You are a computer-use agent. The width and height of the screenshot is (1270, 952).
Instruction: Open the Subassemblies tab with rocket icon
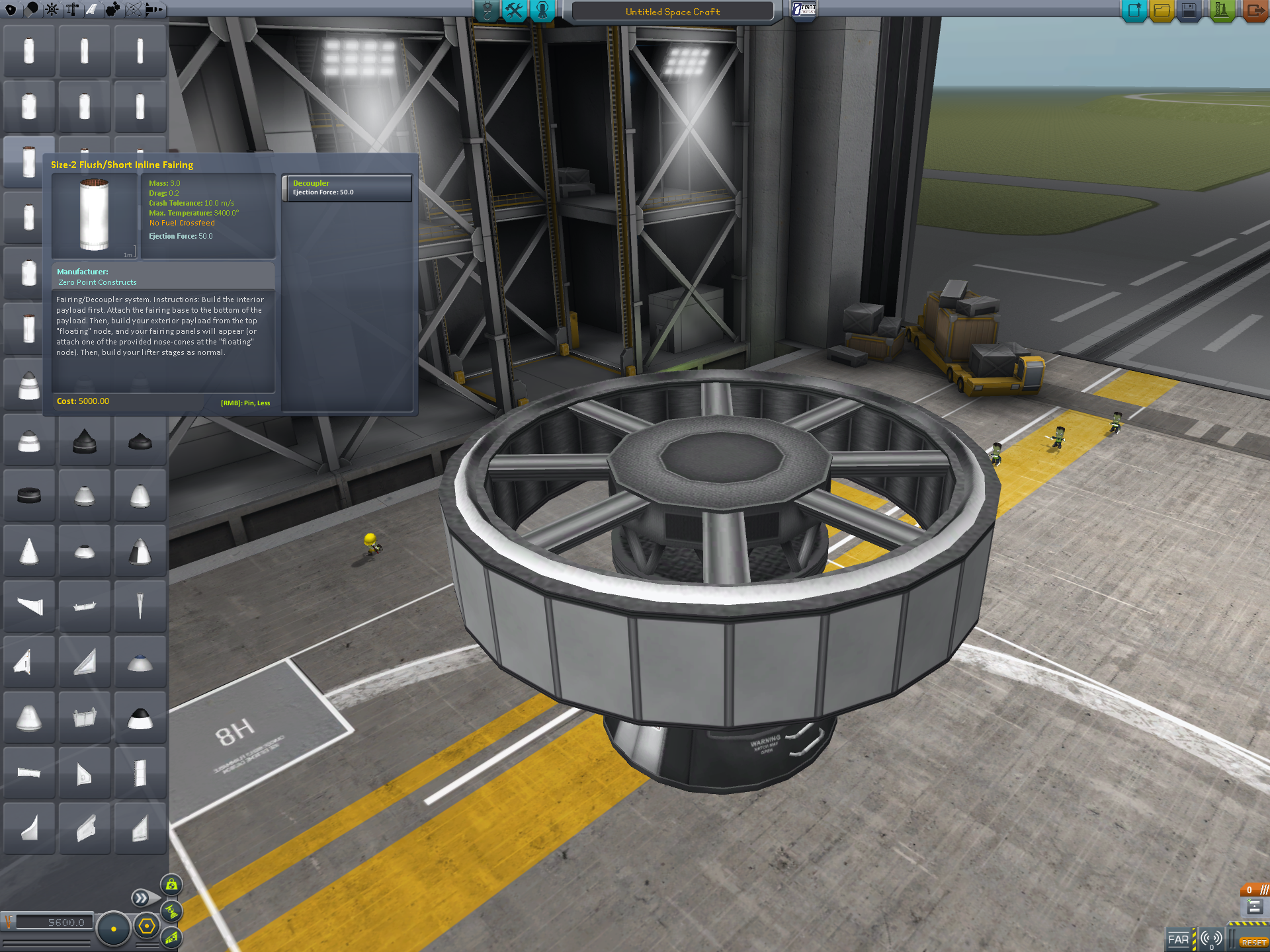pyautogui.click(x=154, y=9)
